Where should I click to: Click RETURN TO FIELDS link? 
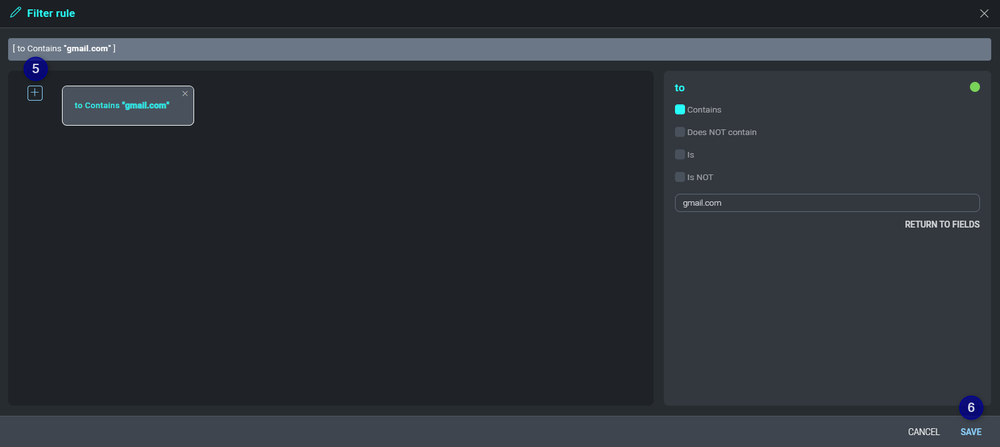tap(941, 224)
